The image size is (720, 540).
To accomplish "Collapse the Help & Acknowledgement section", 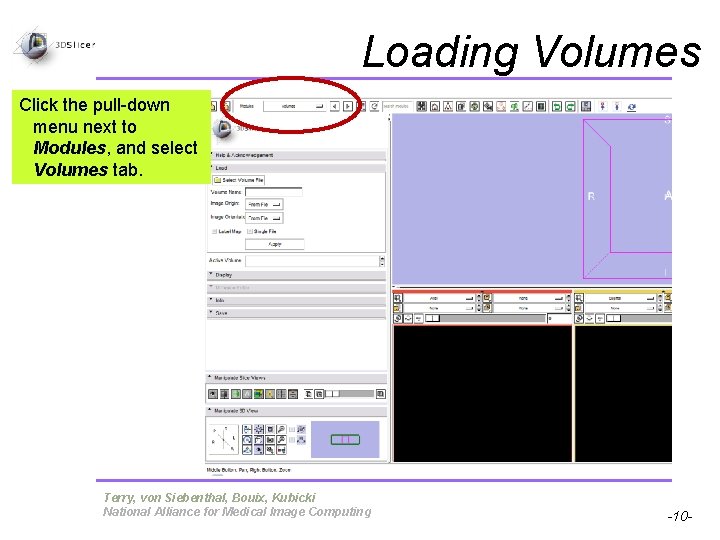I will coord(298,155).
